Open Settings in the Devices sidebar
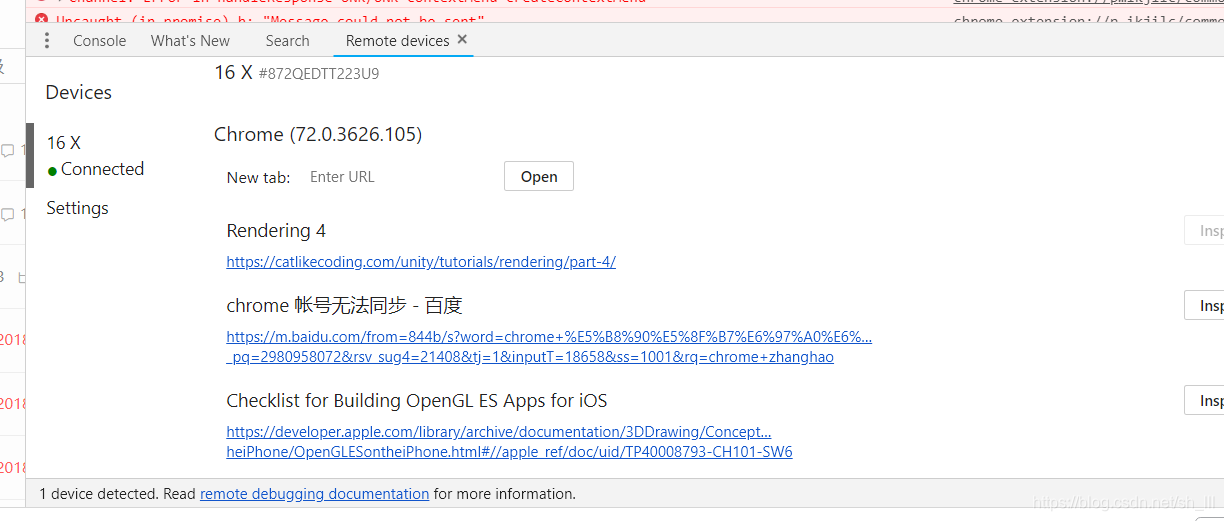 coord(77,208)
